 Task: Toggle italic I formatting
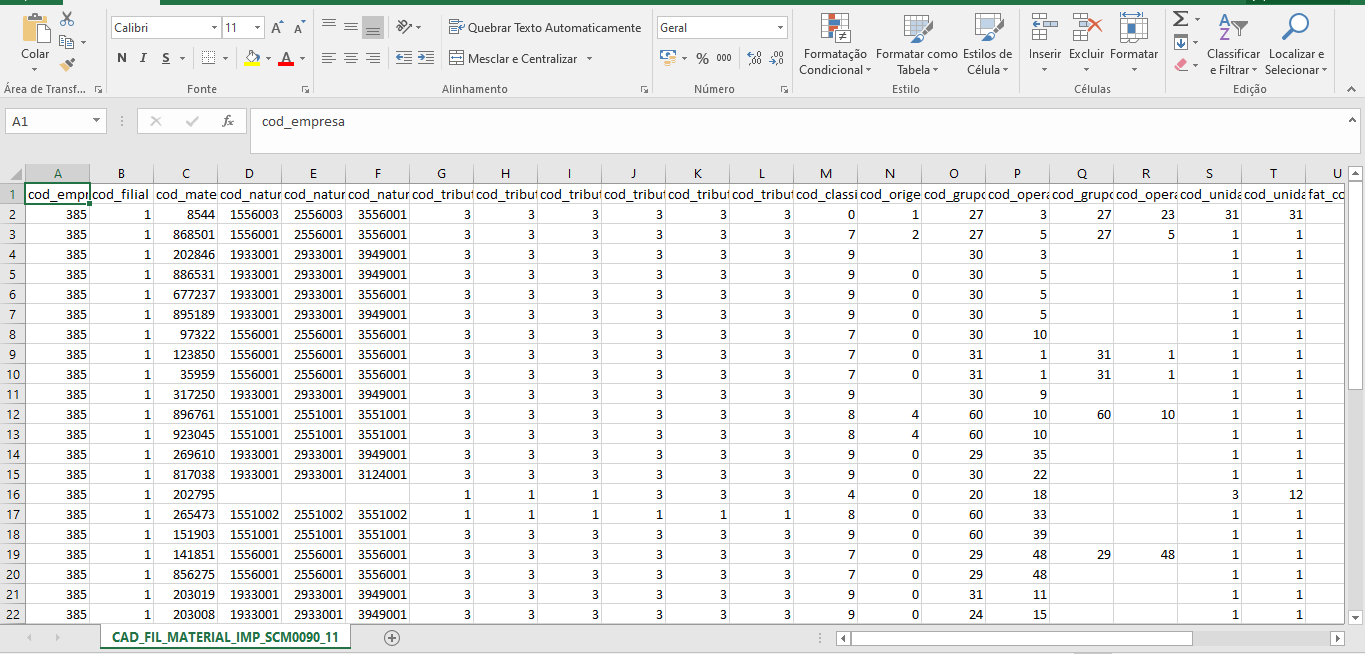144,58
